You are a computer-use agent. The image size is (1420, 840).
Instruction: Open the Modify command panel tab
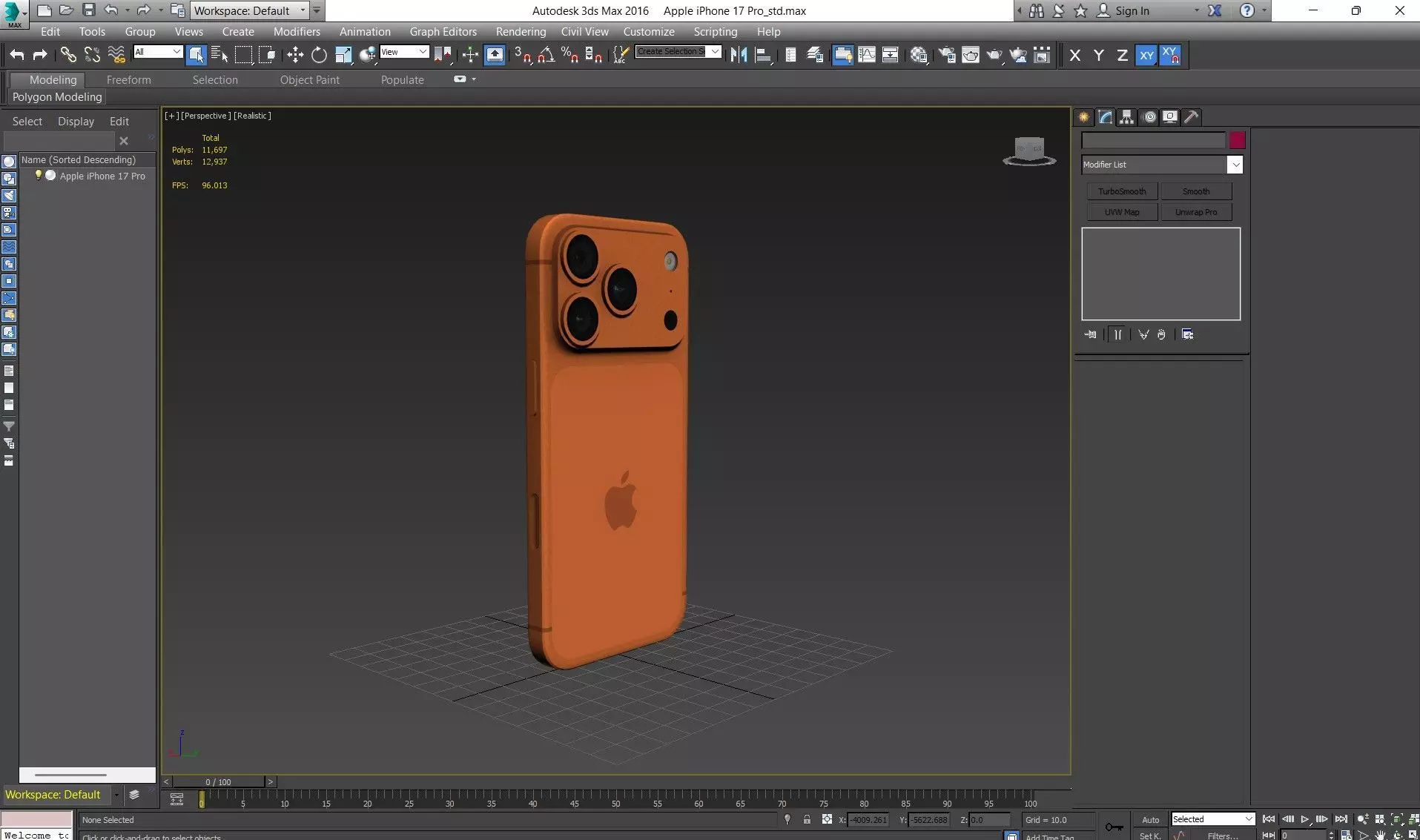tap(1106, 117)
